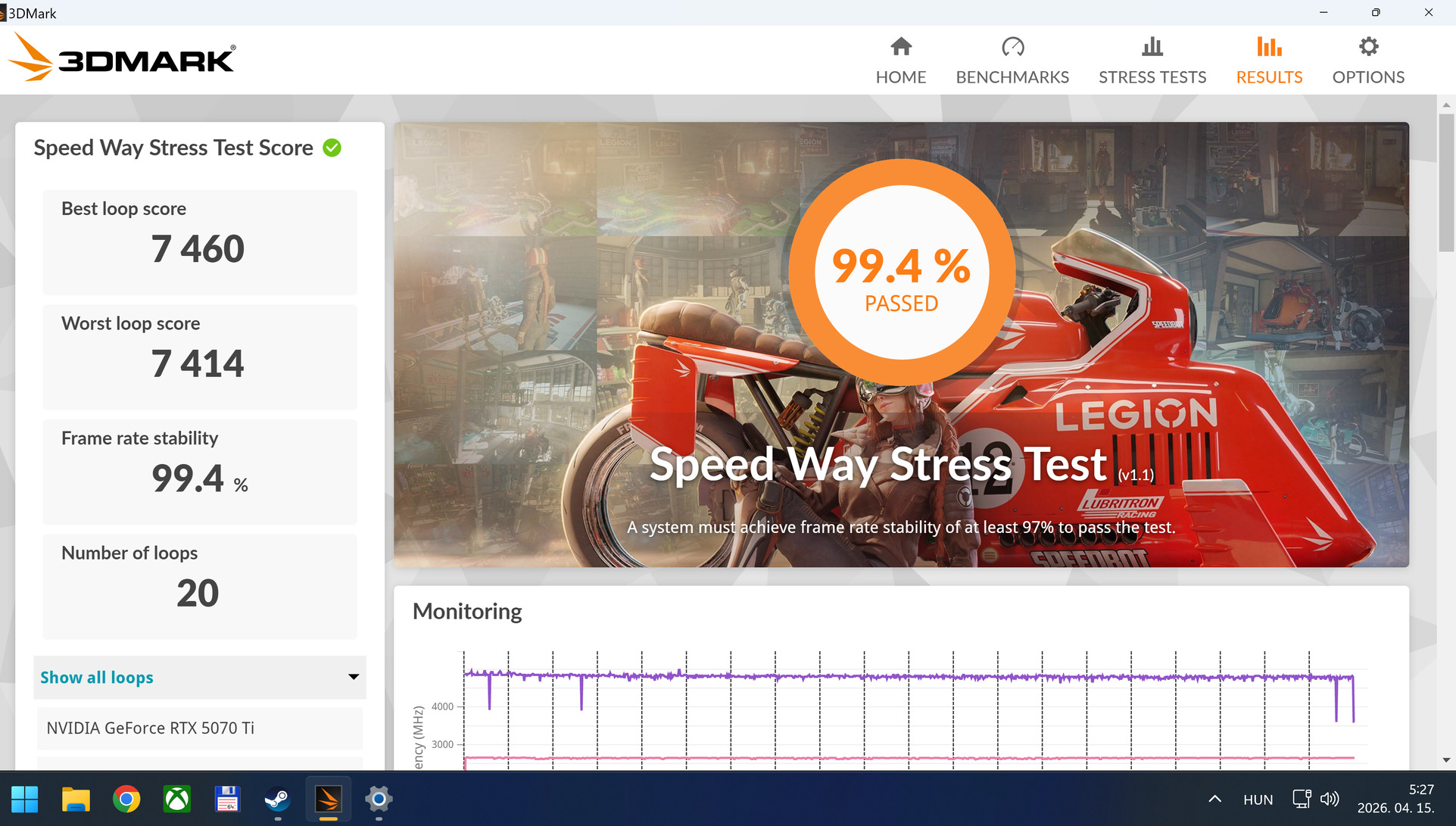Image resolution: width=1456 pixels, height=826 pixels.
Task: Click the HUN keyboard language indicator
Action: pos(1258,800)
